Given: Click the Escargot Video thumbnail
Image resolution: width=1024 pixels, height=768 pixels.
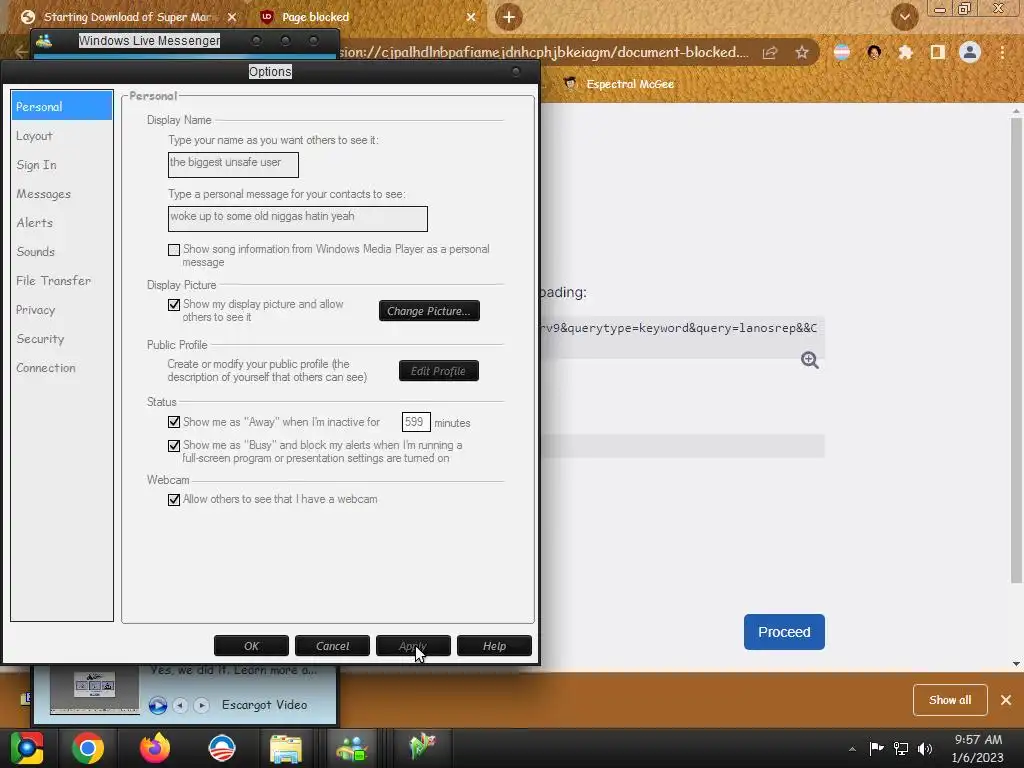Looking at the screenshot, I should [95, 690].
